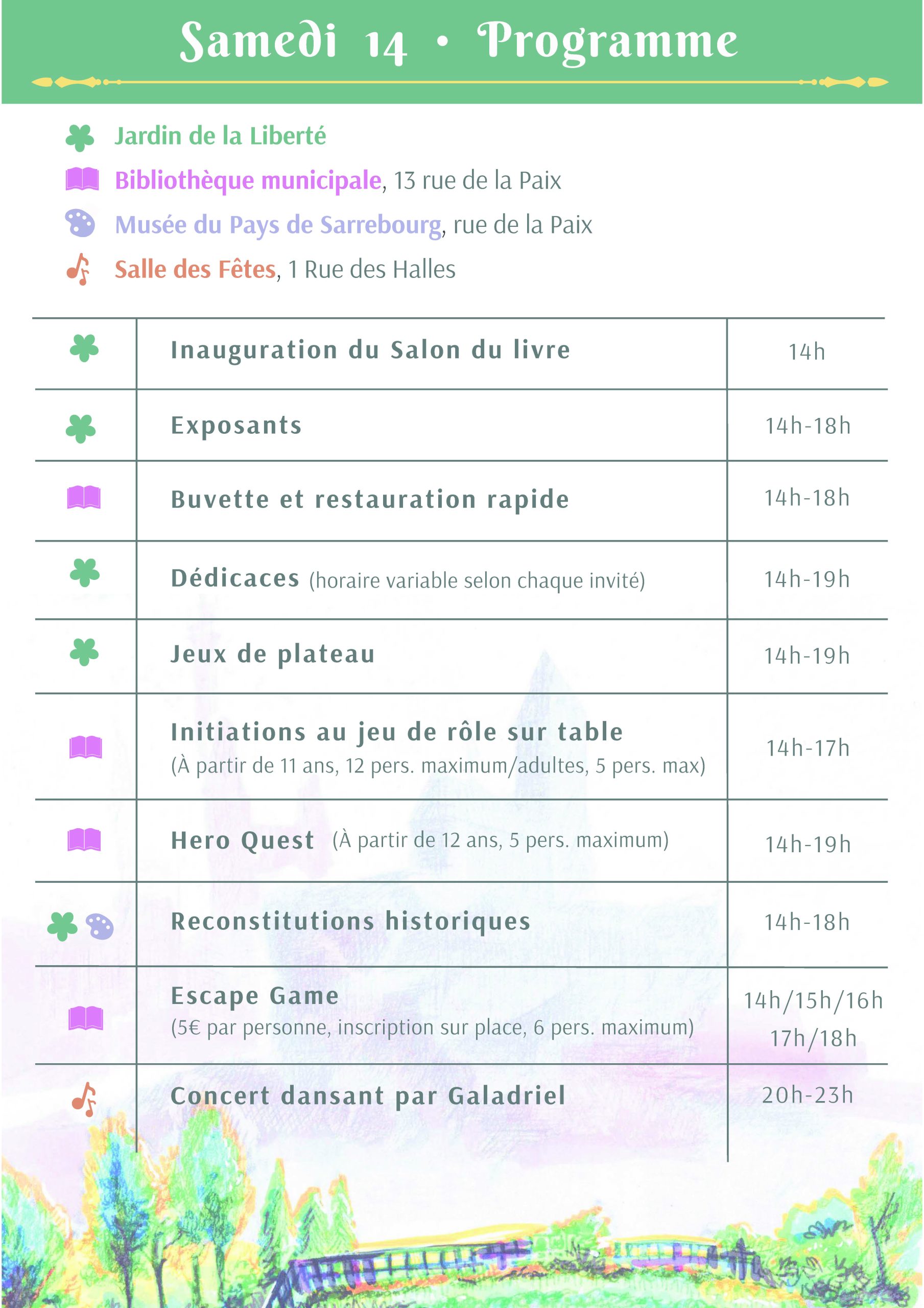Click the clover icon in Jeux de plateau row

coord(84,652)
